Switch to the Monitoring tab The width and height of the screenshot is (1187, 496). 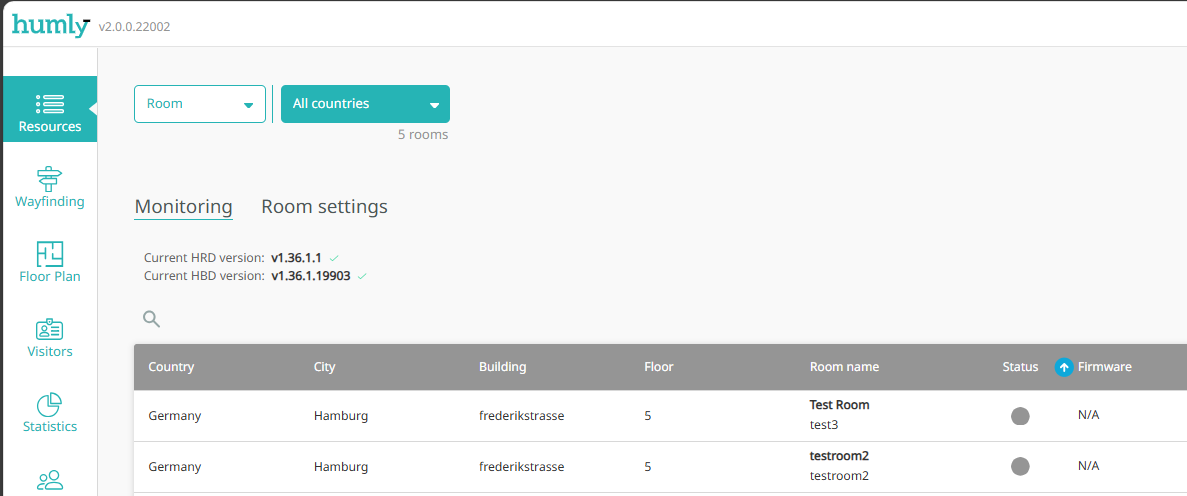tap(183, 207)
